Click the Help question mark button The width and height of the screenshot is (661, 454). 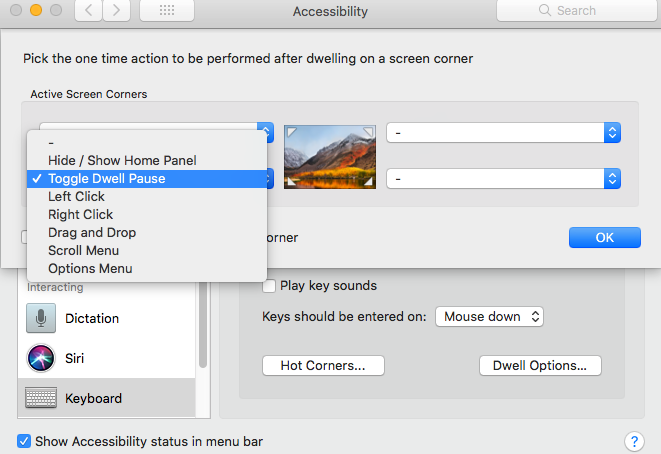(x=633, y=441)
